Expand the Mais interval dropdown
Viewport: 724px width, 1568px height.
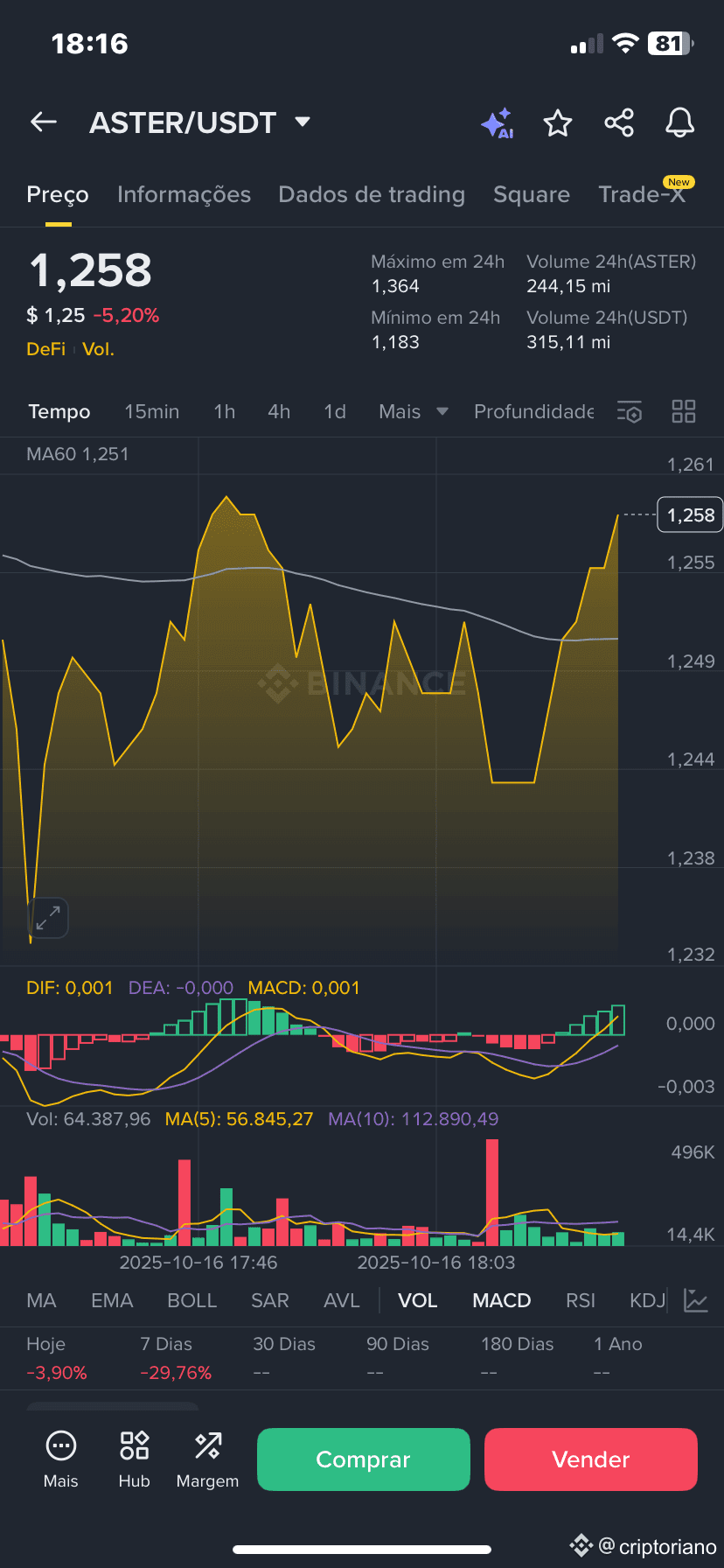[x=414, y=411]
